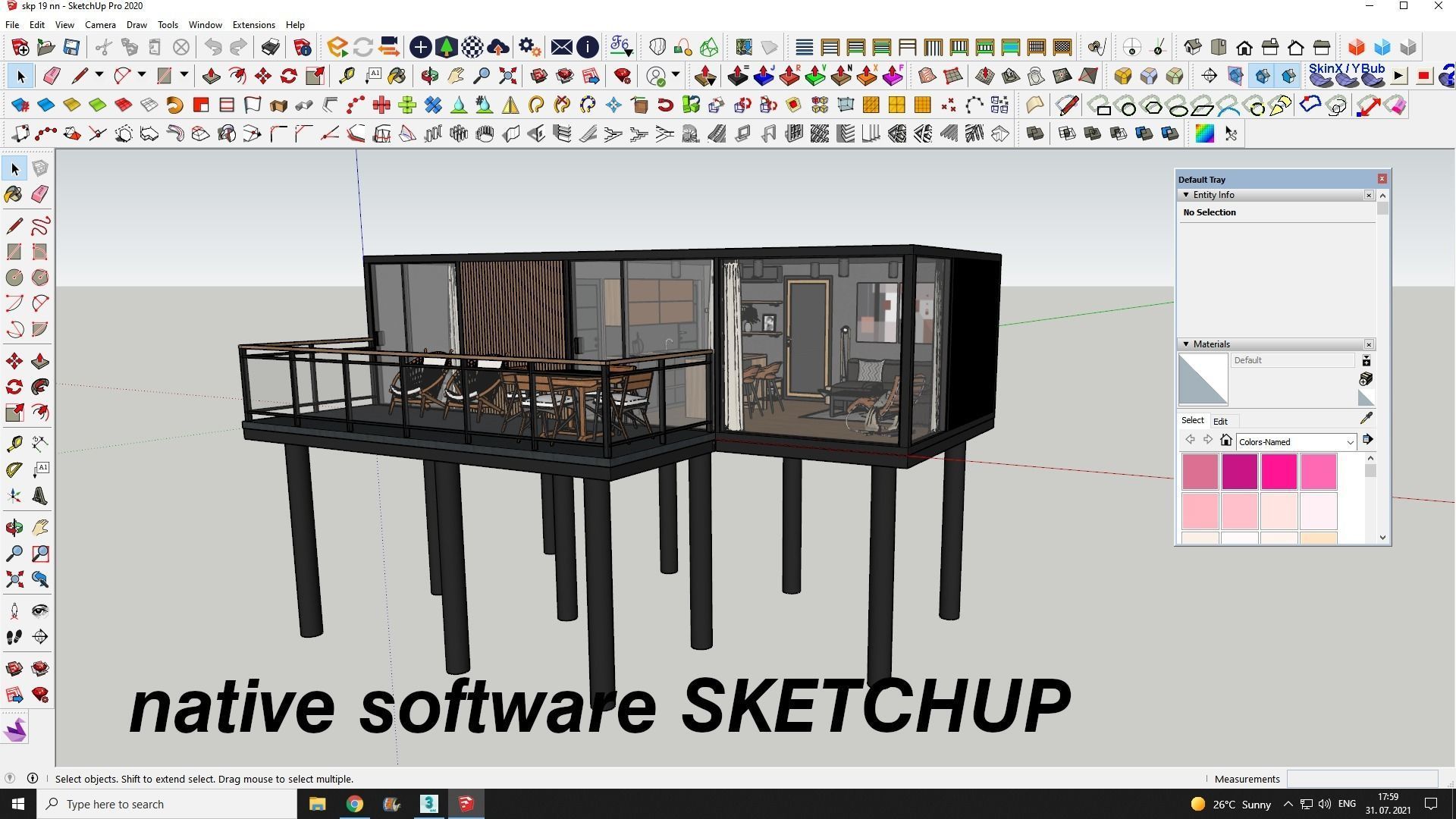Pick the hot pink swatch, top-right of grid
Viewport: 1456px width, 819px height.
(1319, 472)
